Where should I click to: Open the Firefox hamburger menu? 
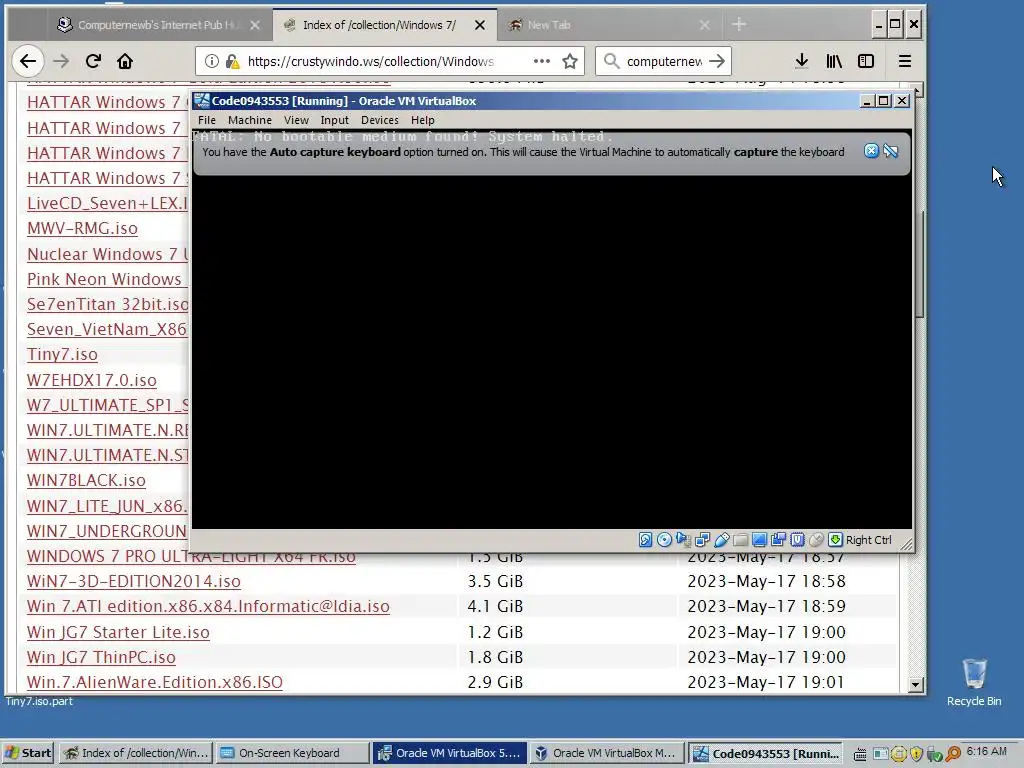904,61
